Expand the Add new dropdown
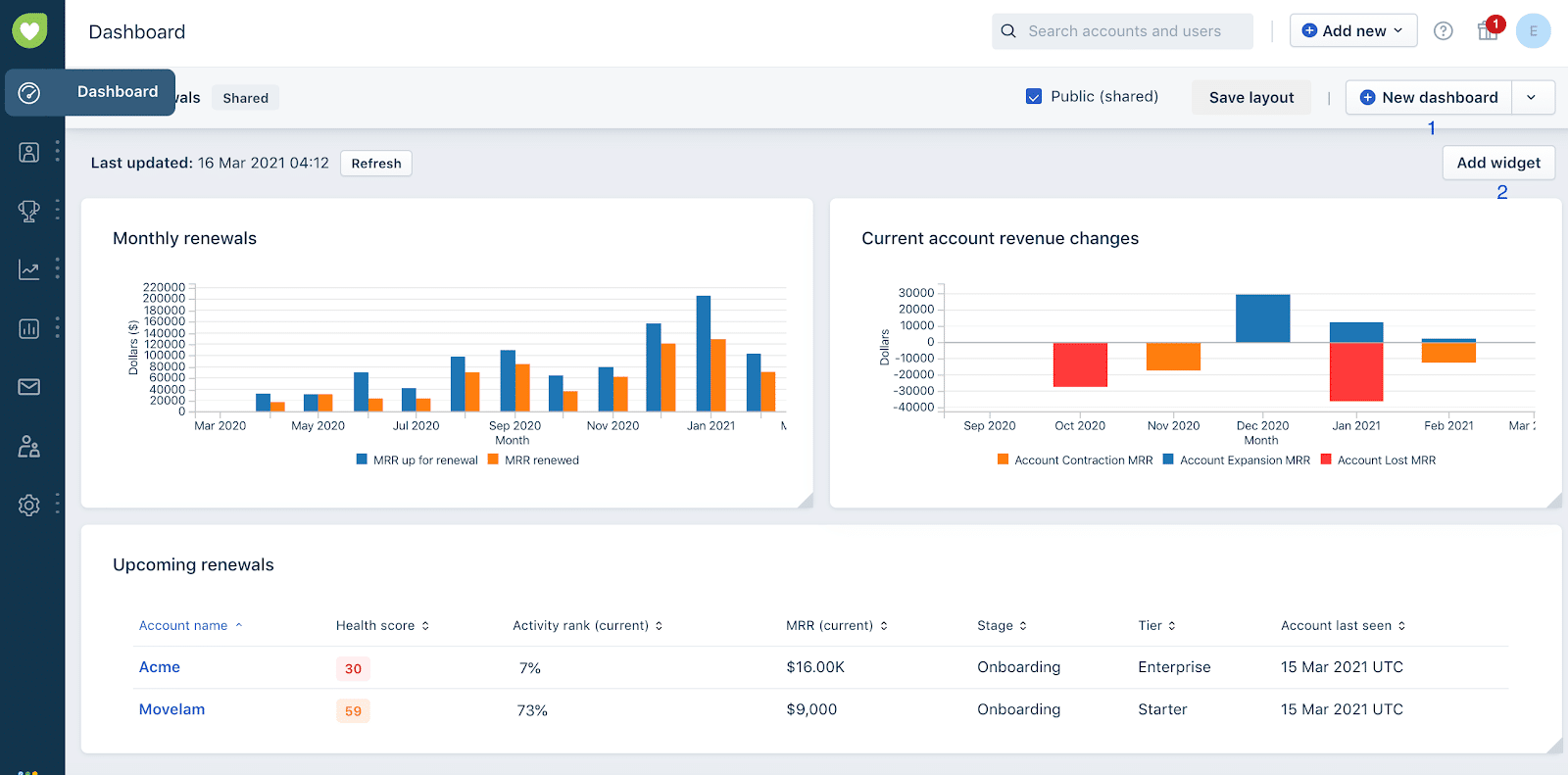 1352,31
